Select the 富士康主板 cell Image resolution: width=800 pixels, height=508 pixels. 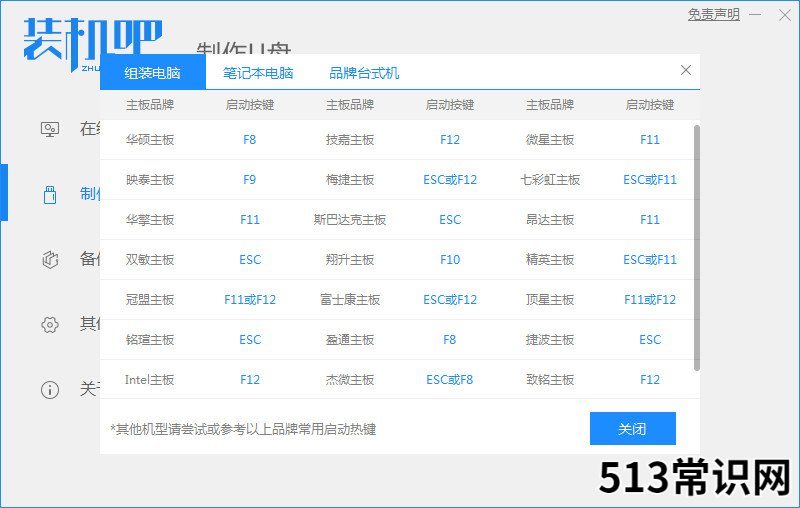(350, 299)
